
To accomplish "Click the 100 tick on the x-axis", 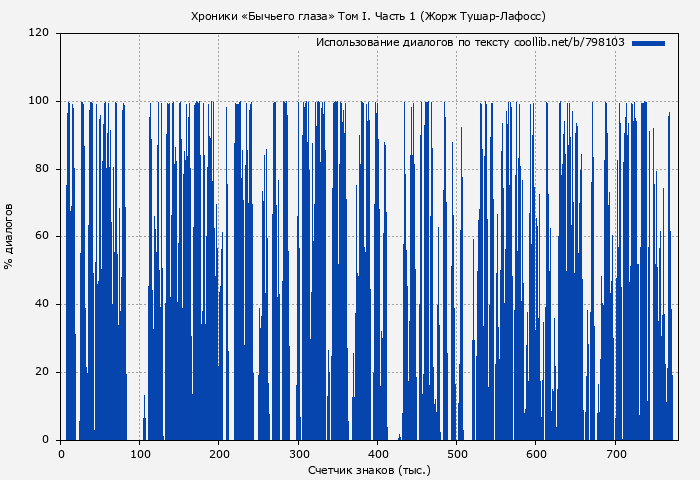I will (139, 454).
